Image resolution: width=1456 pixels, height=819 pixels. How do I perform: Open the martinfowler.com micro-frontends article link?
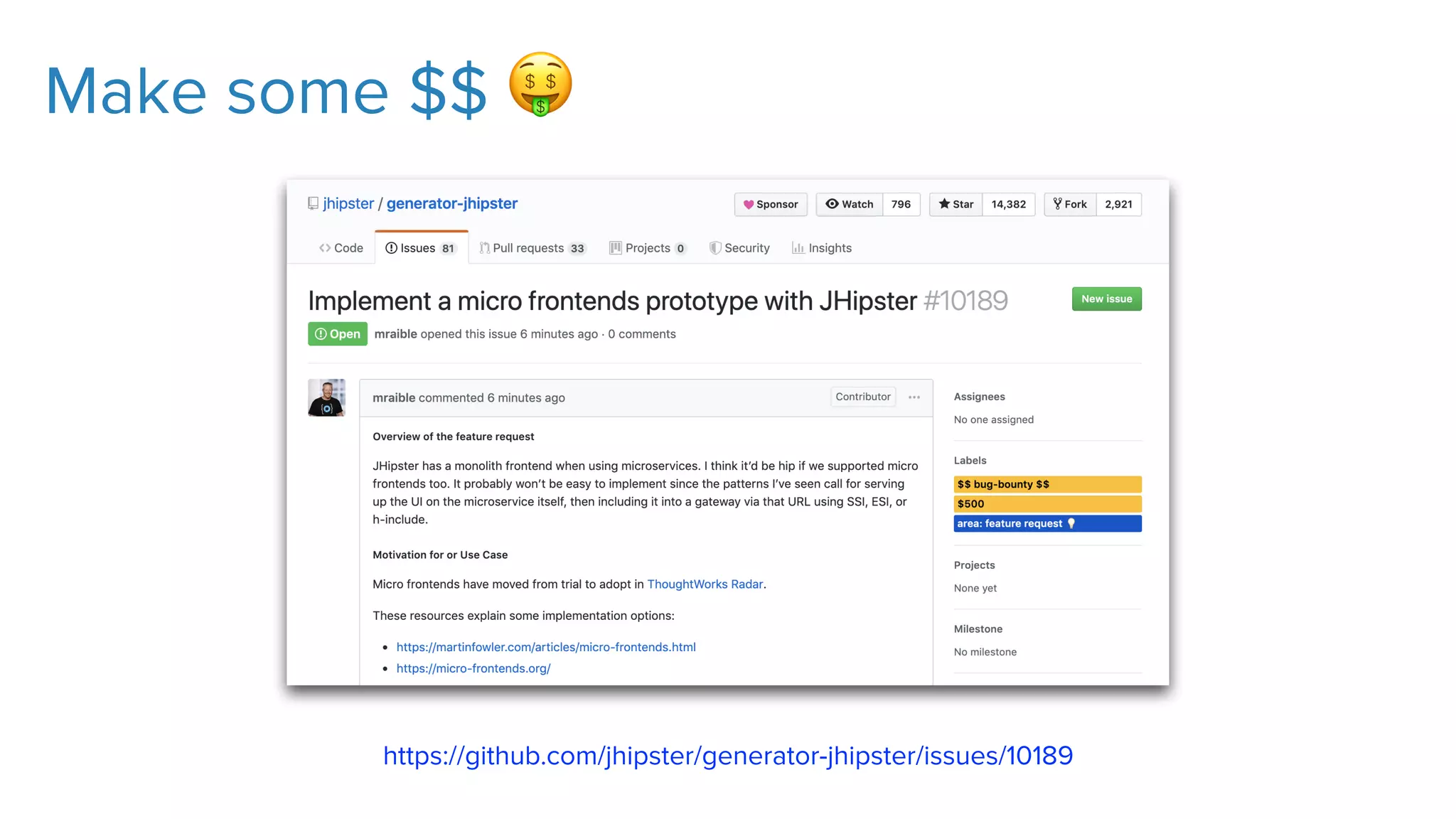[x=546, y=647]
